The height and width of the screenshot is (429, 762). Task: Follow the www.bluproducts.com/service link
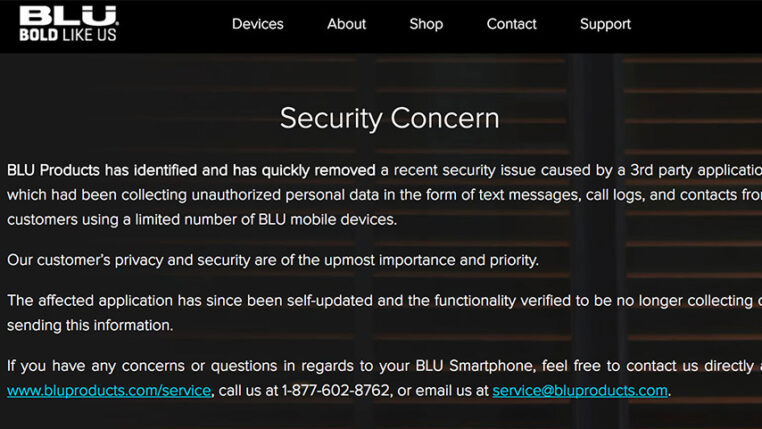point(109,391)
